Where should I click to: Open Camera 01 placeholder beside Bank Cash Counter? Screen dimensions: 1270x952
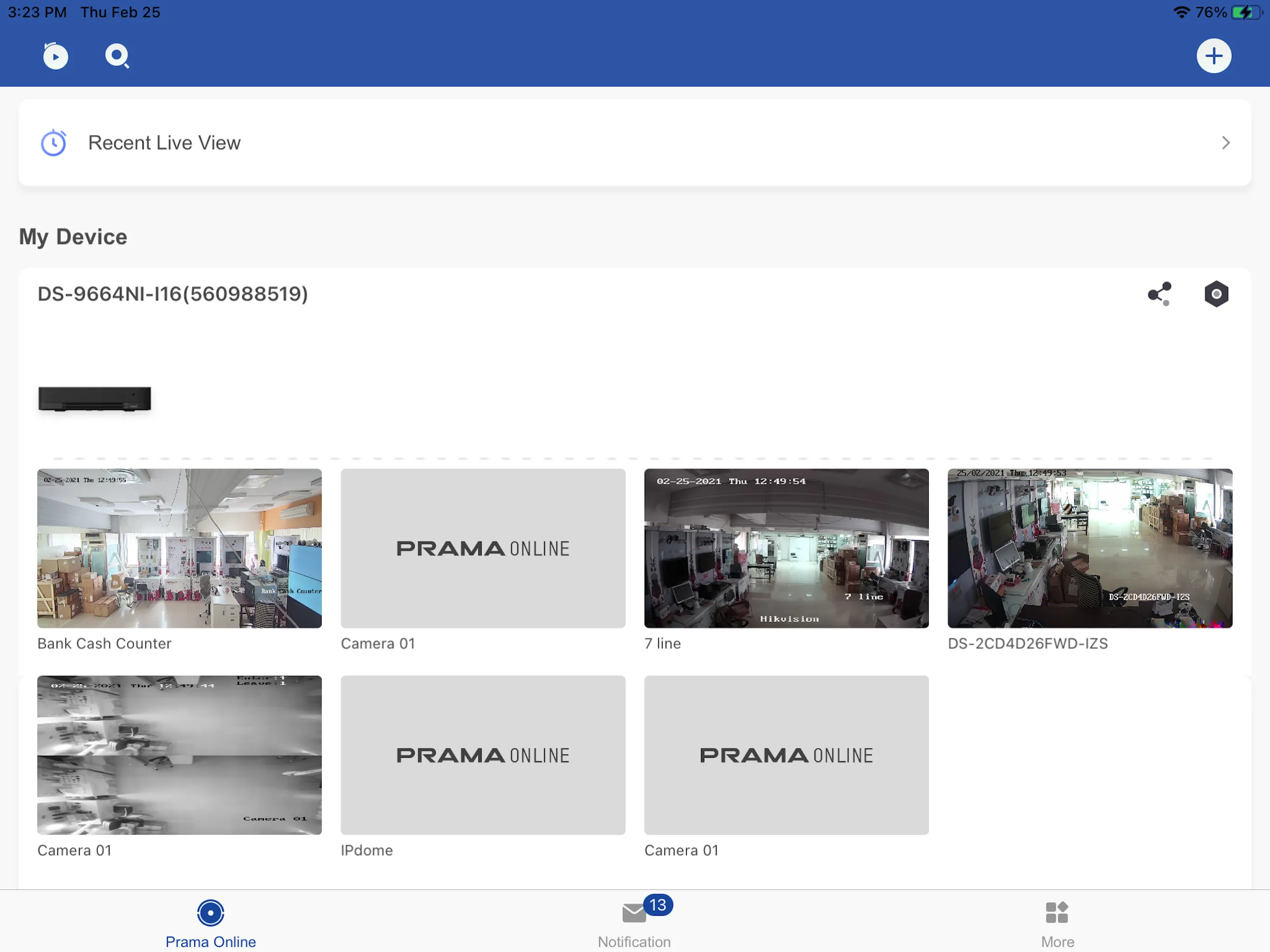click(483, 549)
